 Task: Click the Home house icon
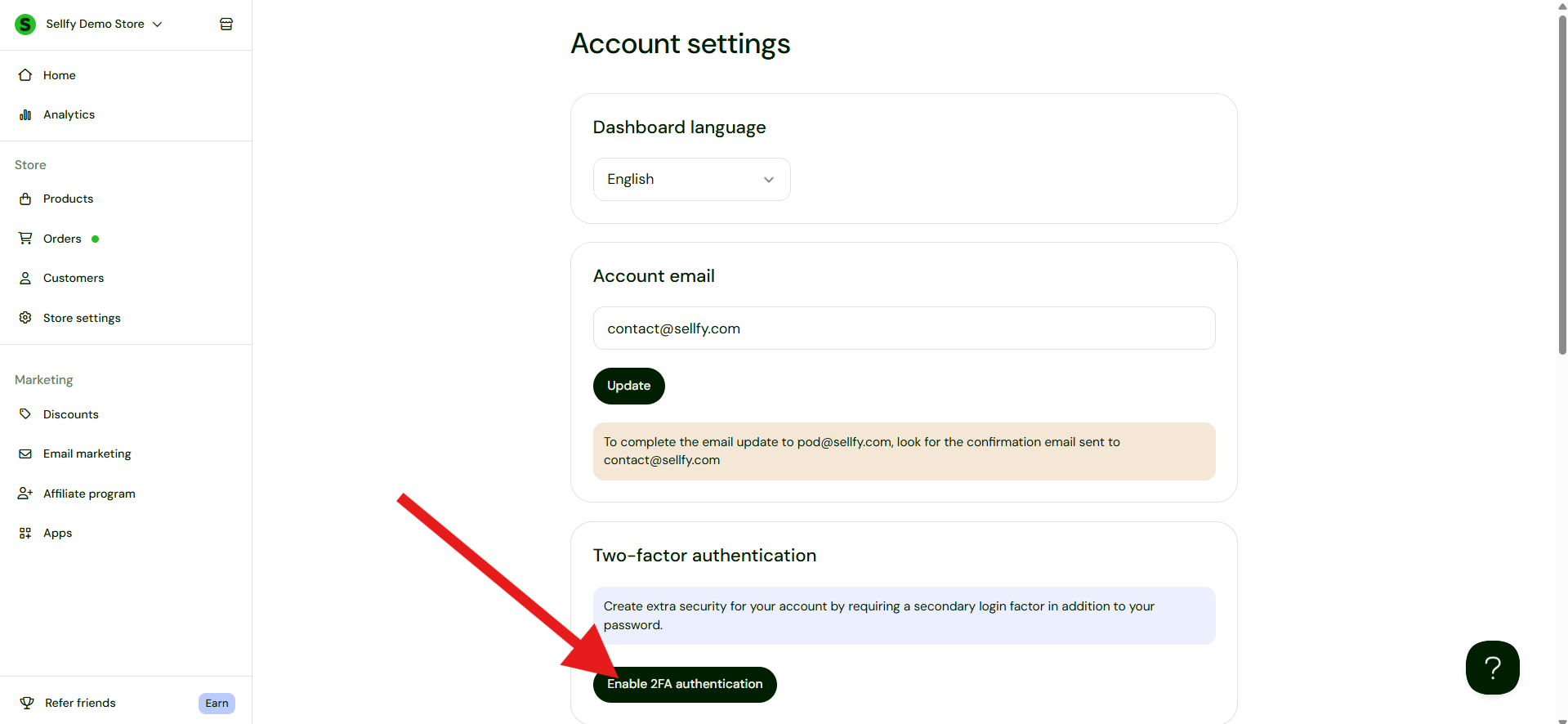tap(25, 75)
